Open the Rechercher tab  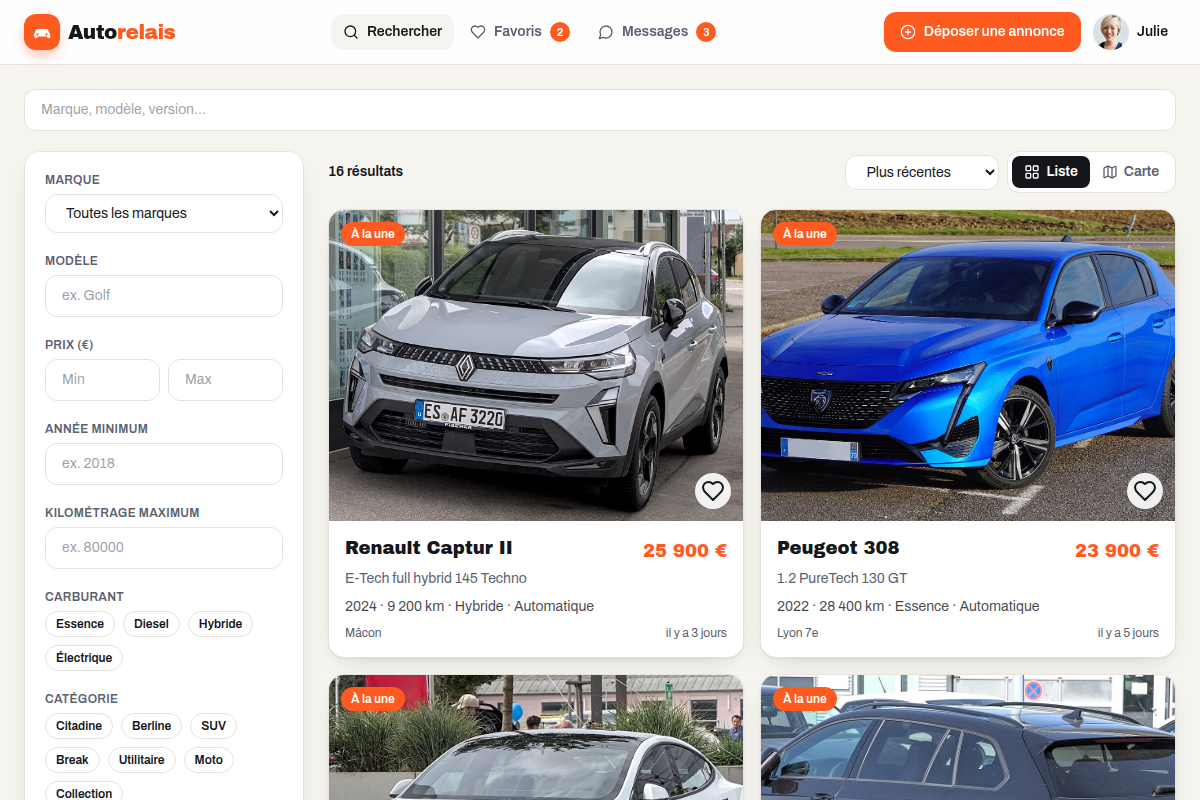pyautogui.click(x=392, y=32)
